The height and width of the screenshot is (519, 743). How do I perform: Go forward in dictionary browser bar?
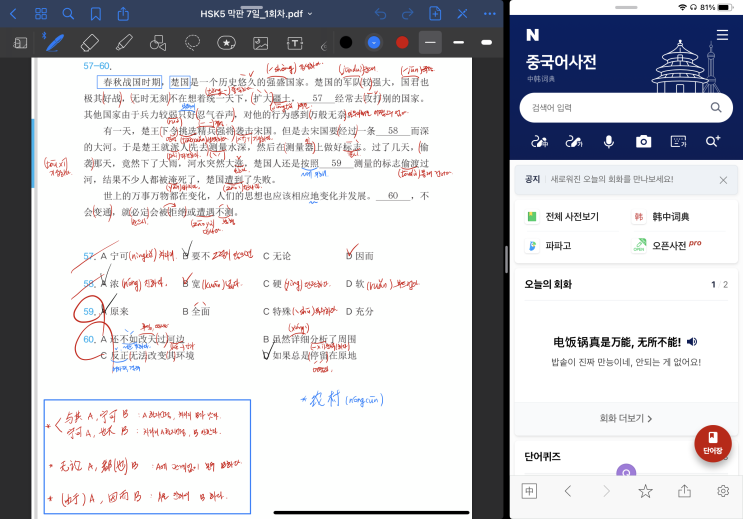tap(607, 491)
